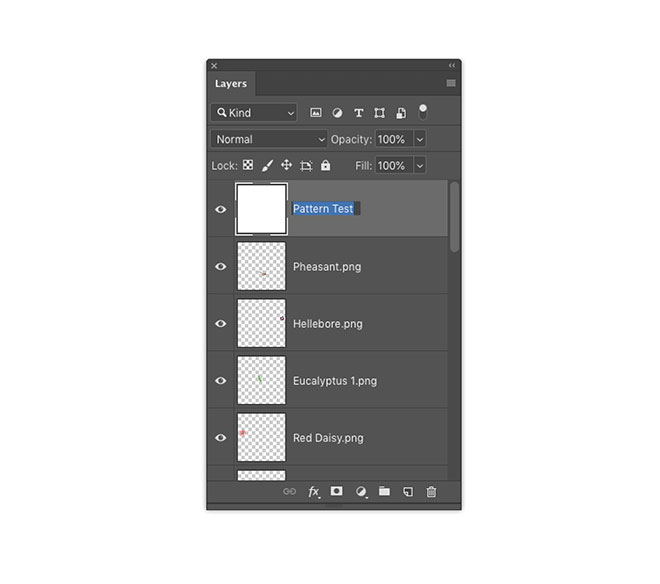
Task: Click the Pattern Test name edit field
Action: pyautogui.click(x=326, y=209)
